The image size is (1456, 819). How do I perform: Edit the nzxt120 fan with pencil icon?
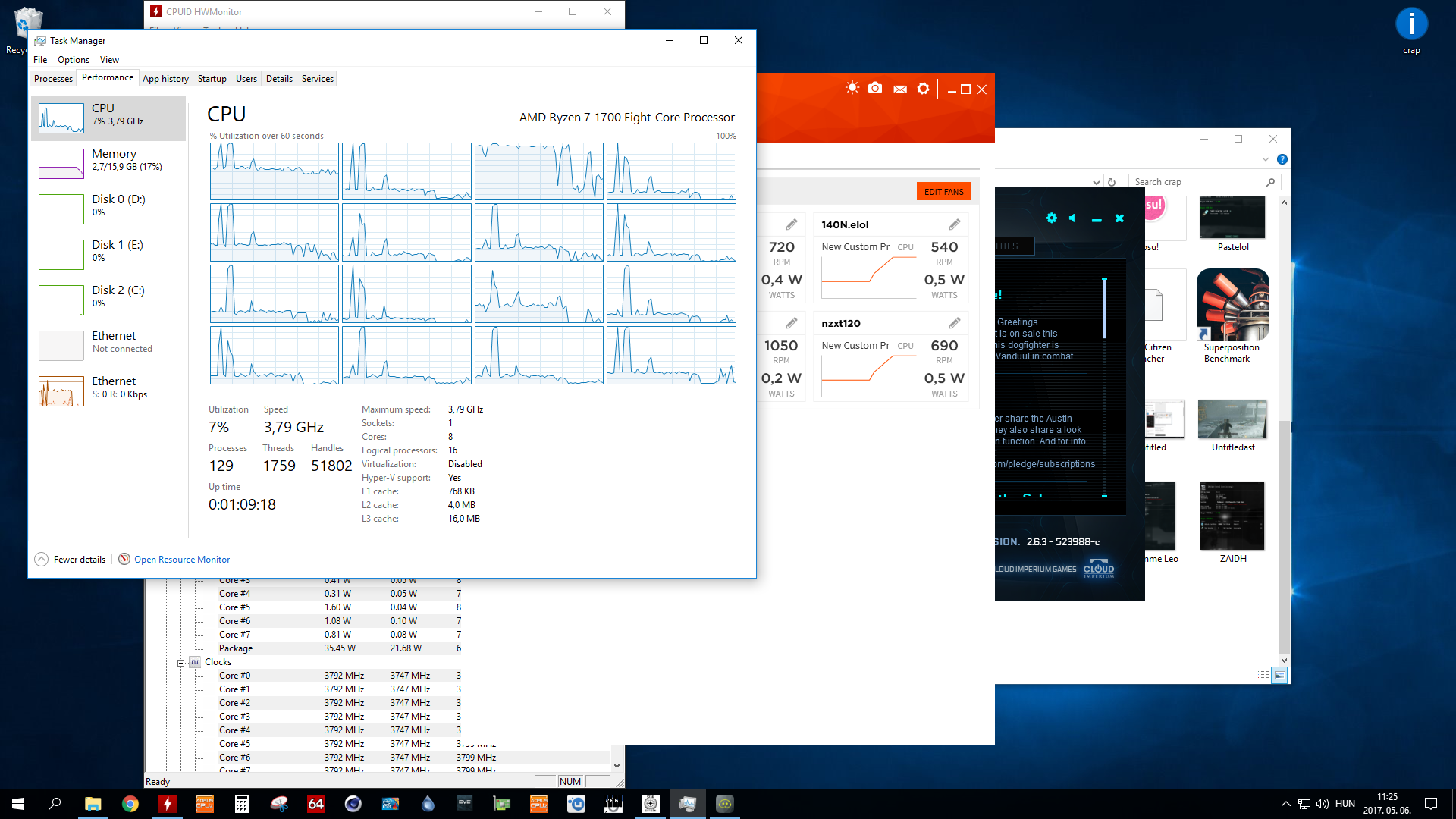[955, 323]
